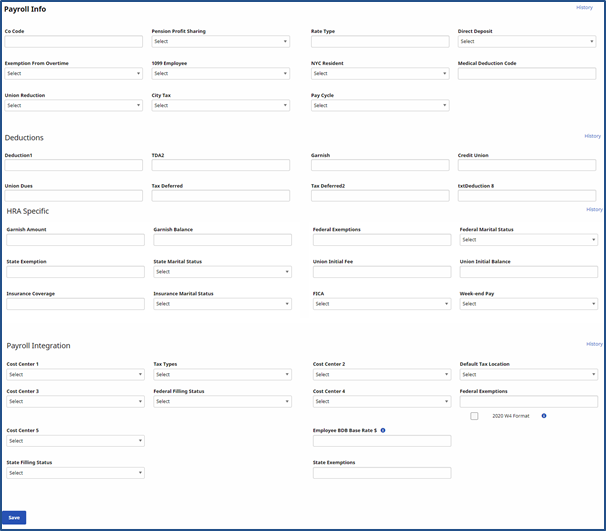Viewport: 606px width, 531px height.
Task: Select the Pay Cycle dropdown
Action: (x=379, y=105)
